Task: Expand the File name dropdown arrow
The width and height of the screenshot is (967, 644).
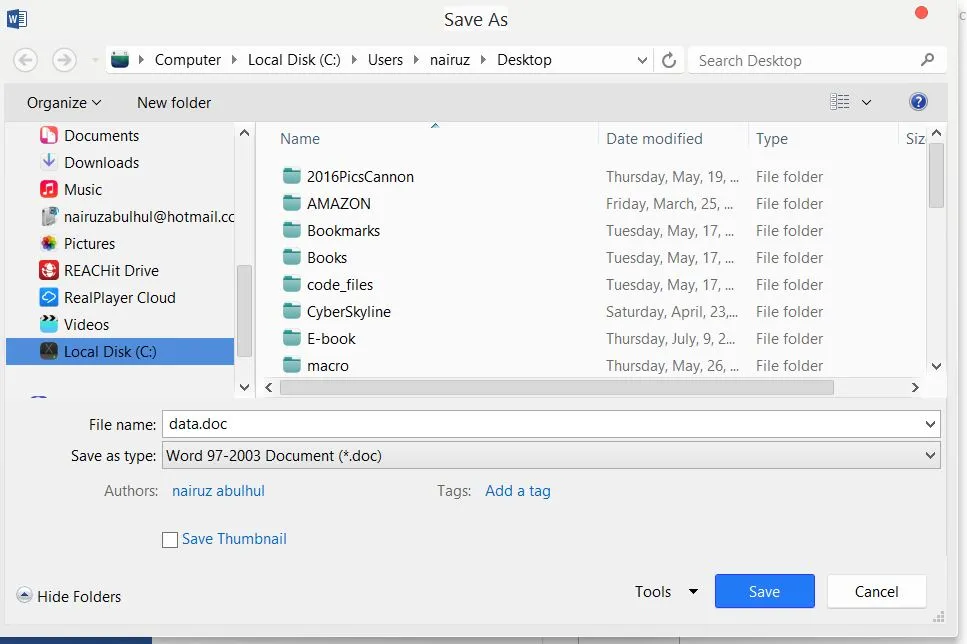Action: [930, 424]
